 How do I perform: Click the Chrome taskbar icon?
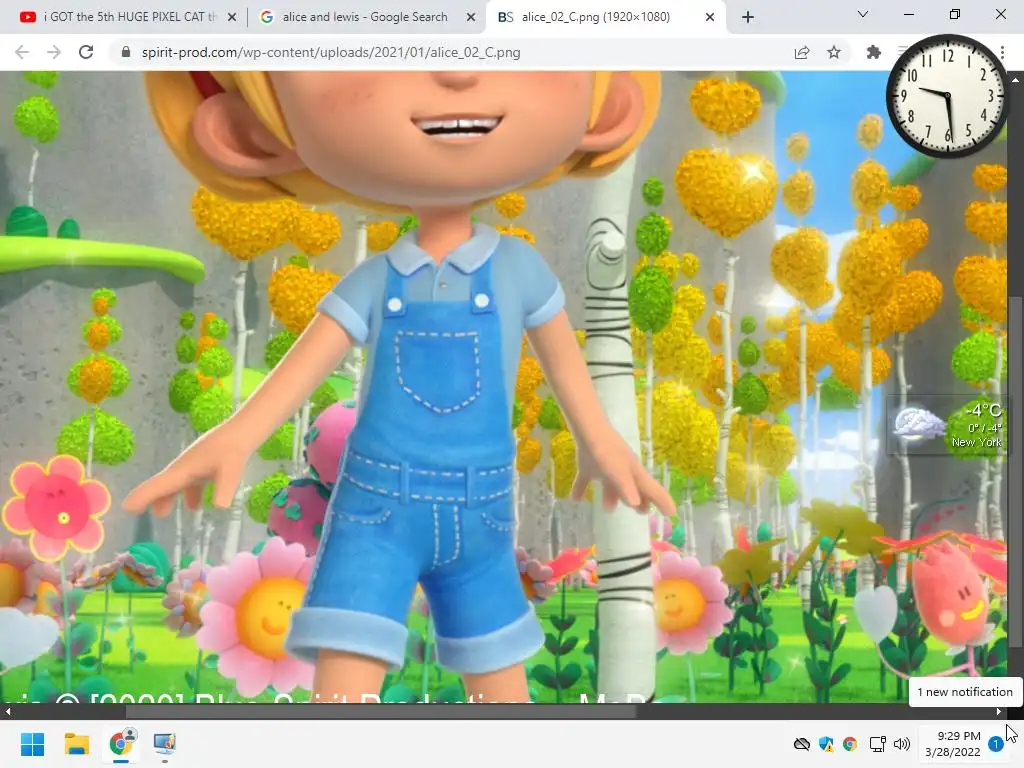[121, 744]
